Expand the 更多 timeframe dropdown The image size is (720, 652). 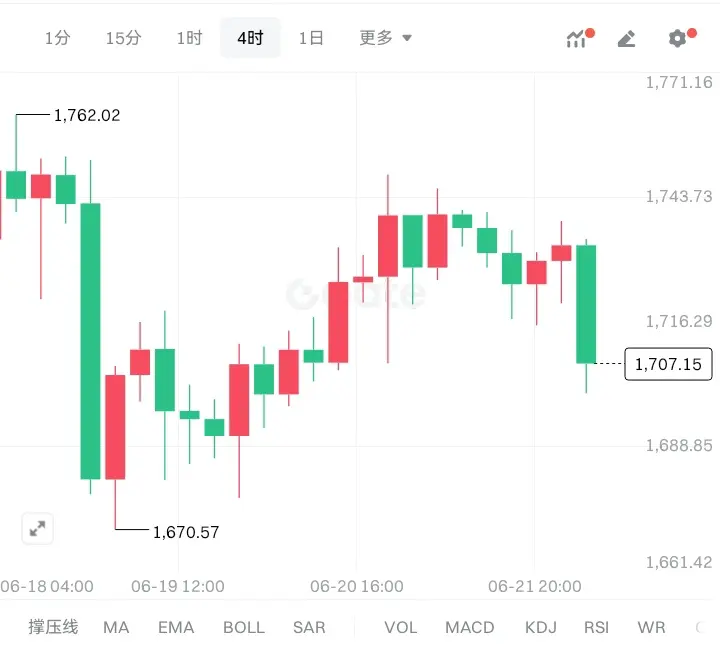385,38
